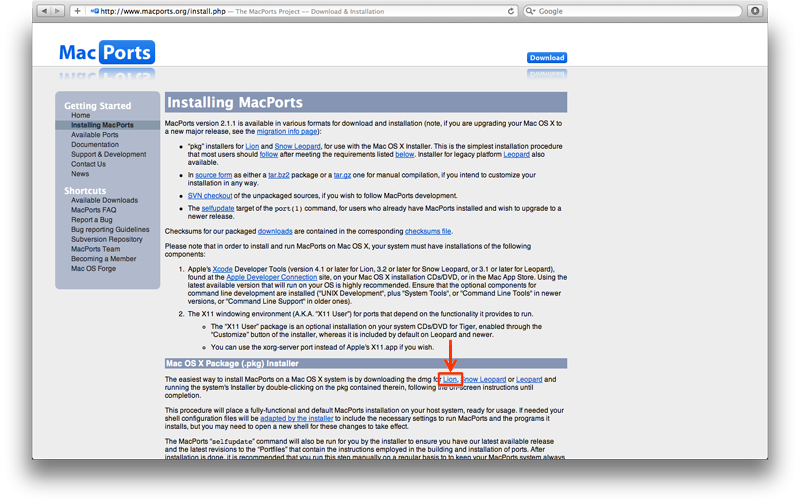This screenshot has width=800, height=504.
Task: Open Bug reporting Guidelines shortcut
Action: click(110, 229)
